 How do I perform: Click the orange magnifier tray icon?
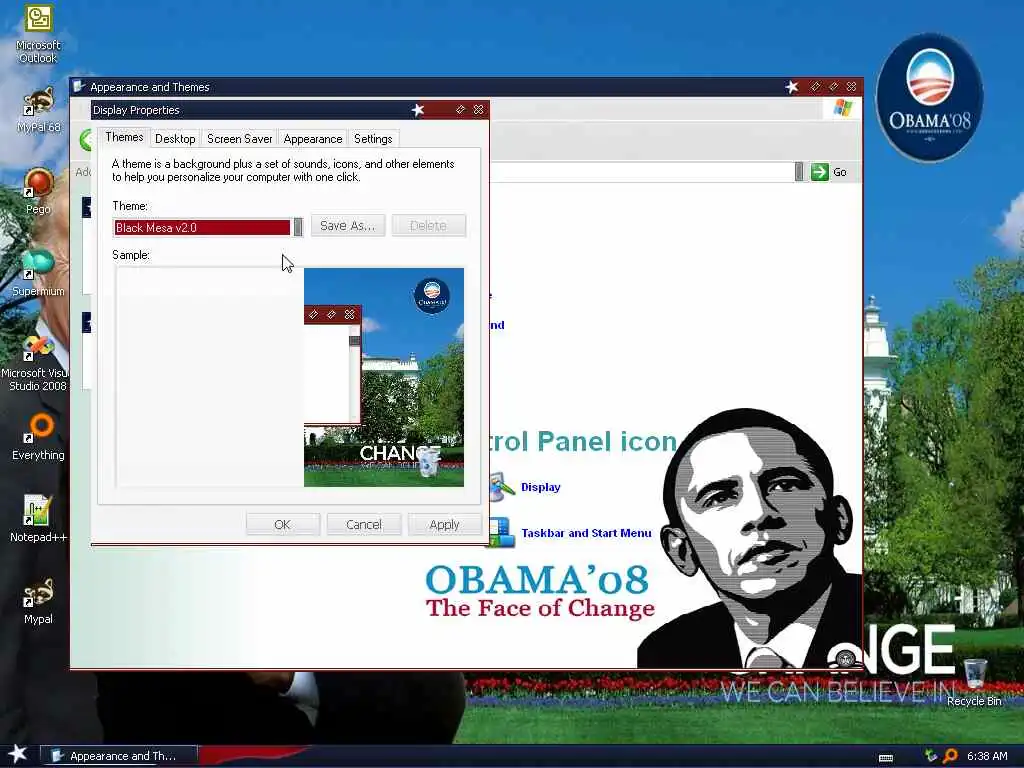pyautogui.click(x=950, y=756)
